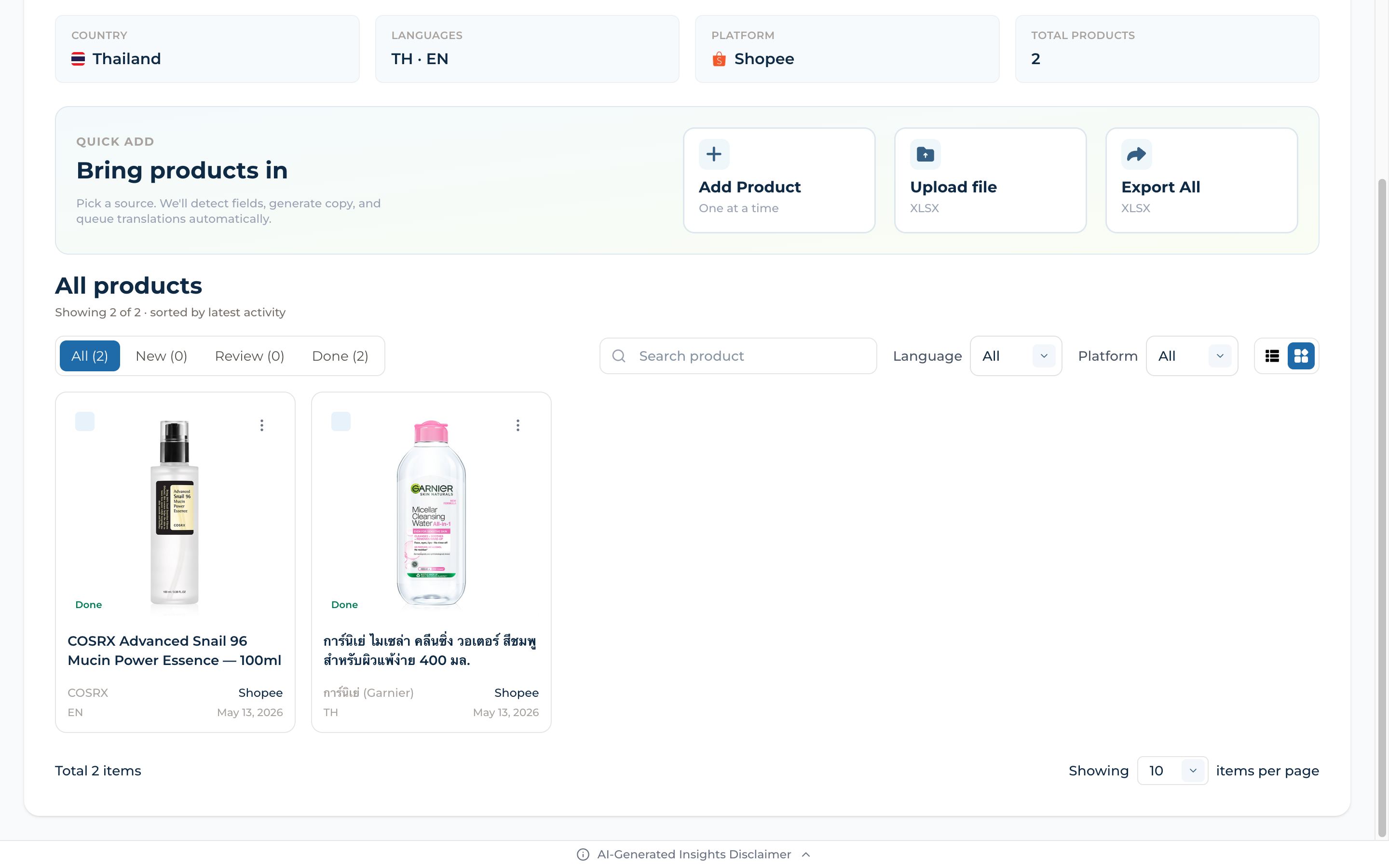The height and width of the screenshot is (868, 1389).
Task: Select the New (0) tab
Action: (161, 356)
